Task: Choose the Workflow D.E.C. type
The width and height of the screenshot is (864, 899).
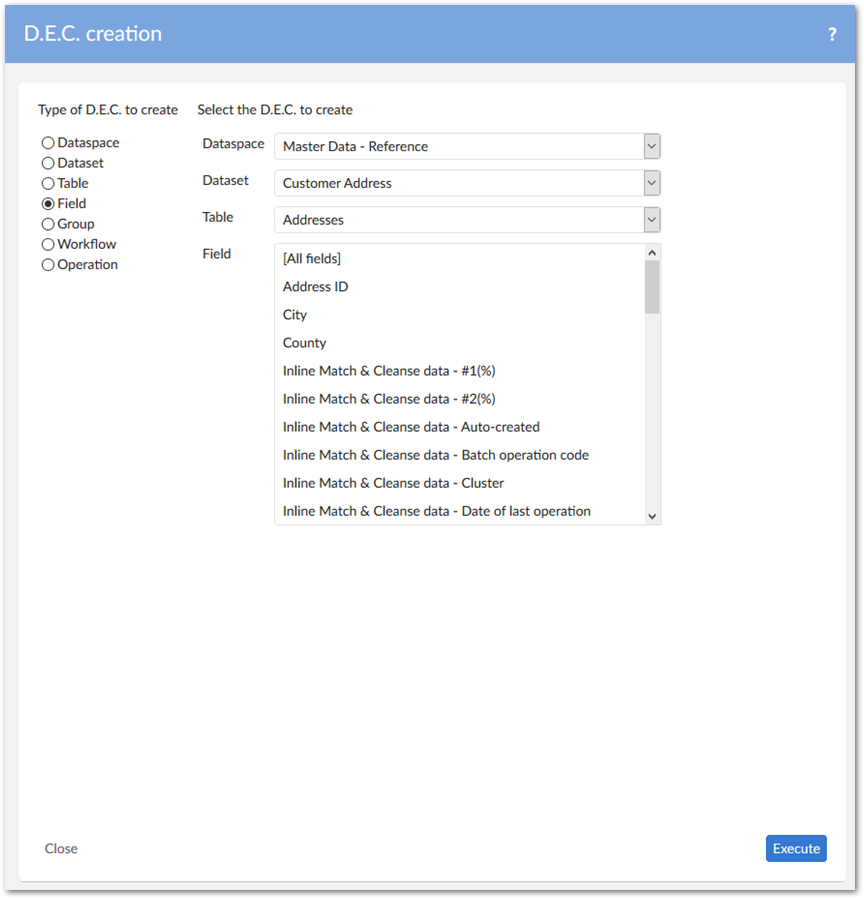Action: [48, 244]
